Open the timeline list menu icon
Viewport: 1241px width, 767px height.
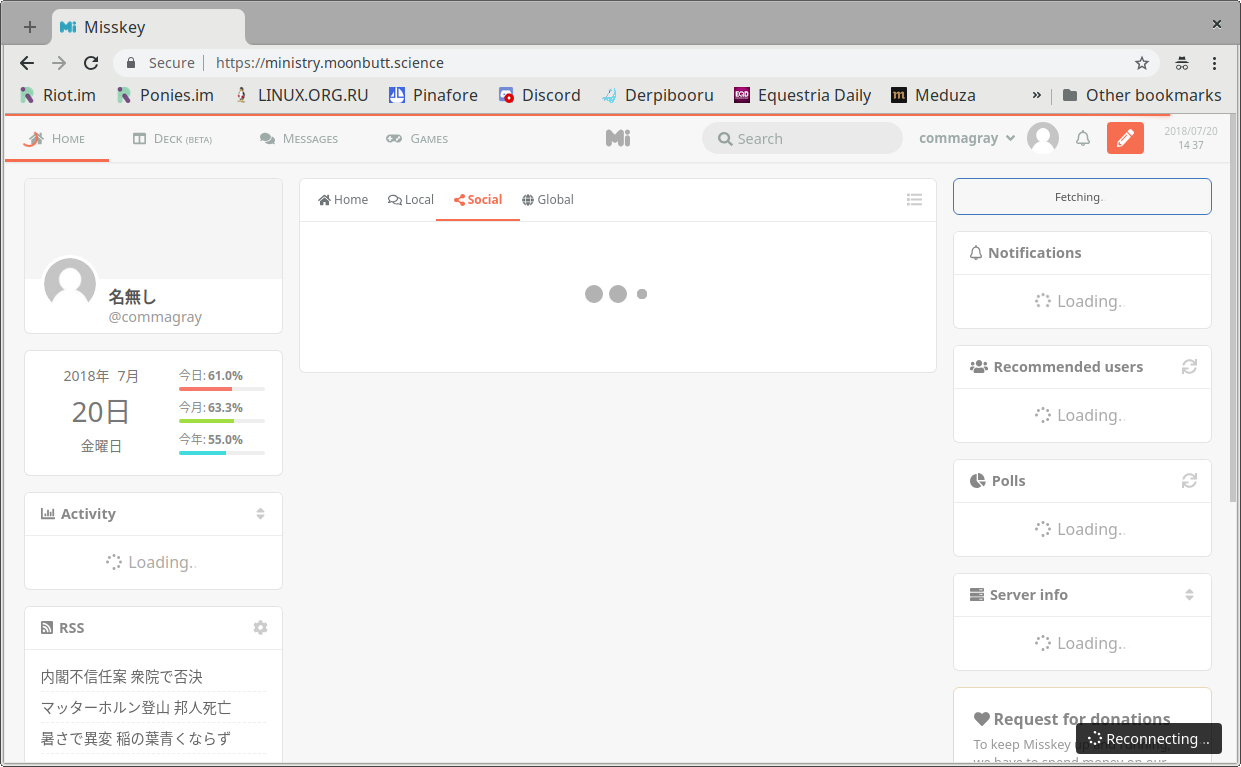(914, 200)
